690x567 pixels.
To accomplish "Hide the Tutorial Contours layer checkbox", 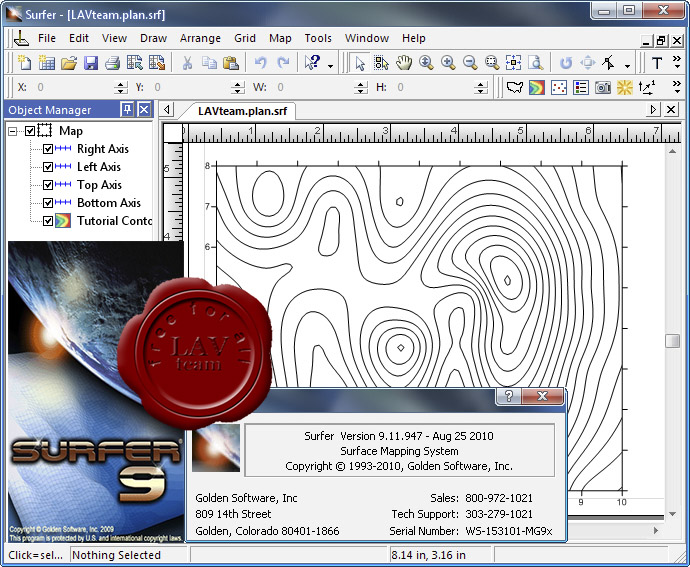I will (x=48, y=221).
